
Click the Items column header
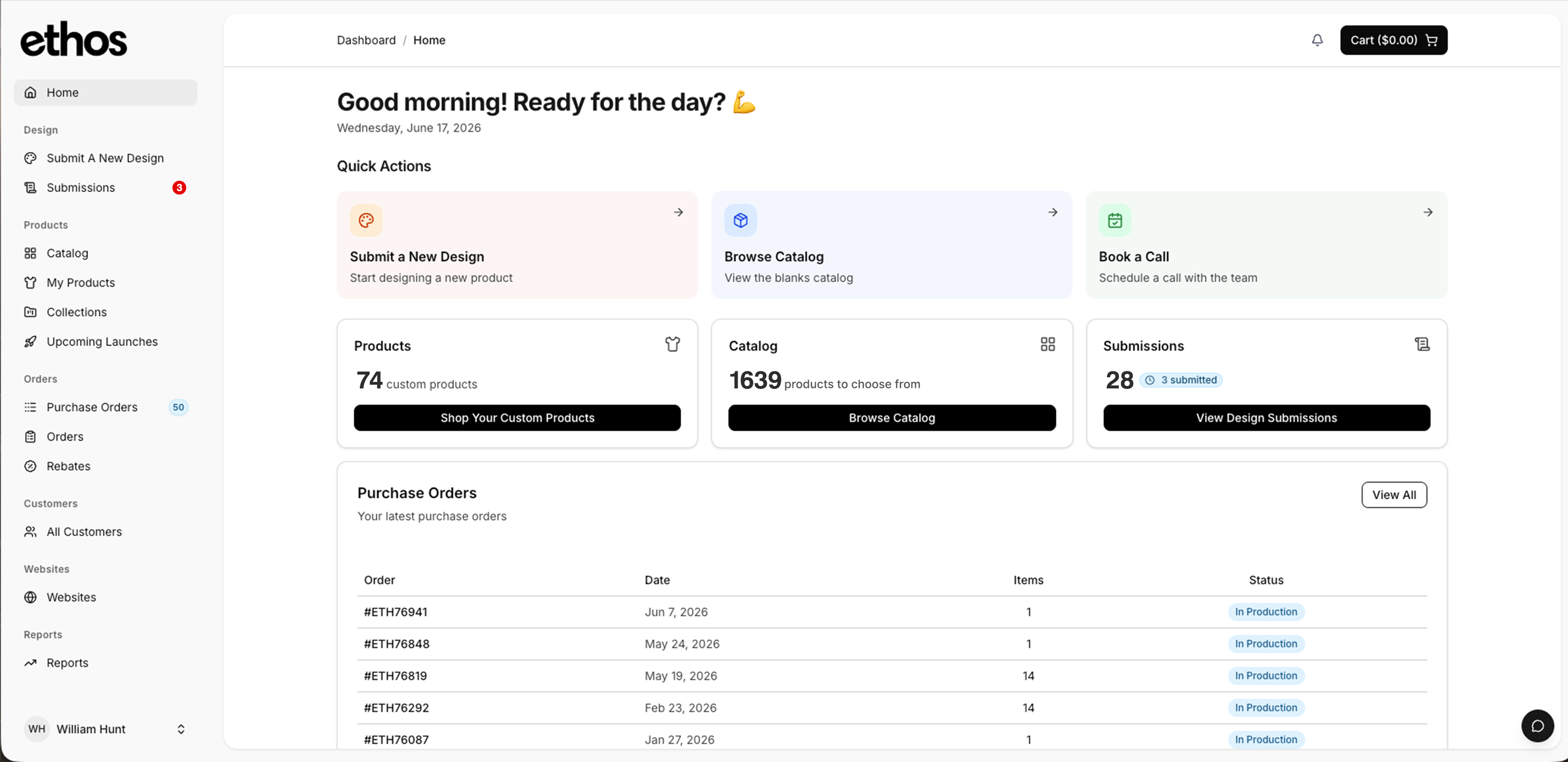tap(1028, 580)
